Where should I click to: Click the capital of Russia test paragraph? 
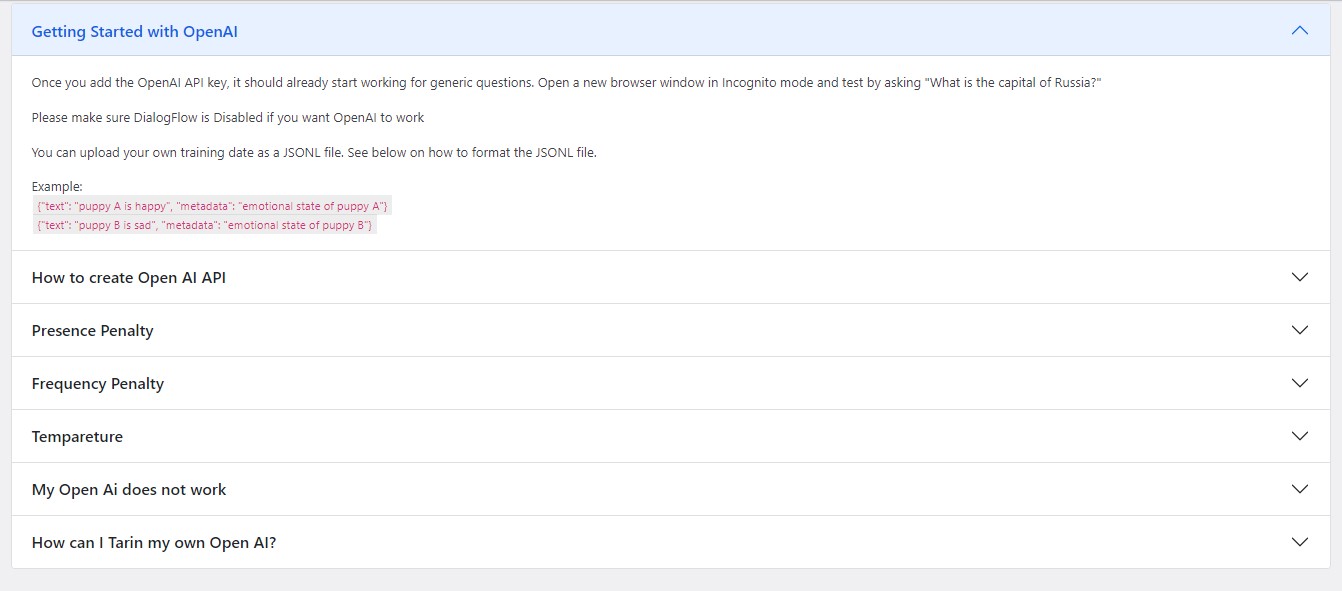(x=566, y=83)
